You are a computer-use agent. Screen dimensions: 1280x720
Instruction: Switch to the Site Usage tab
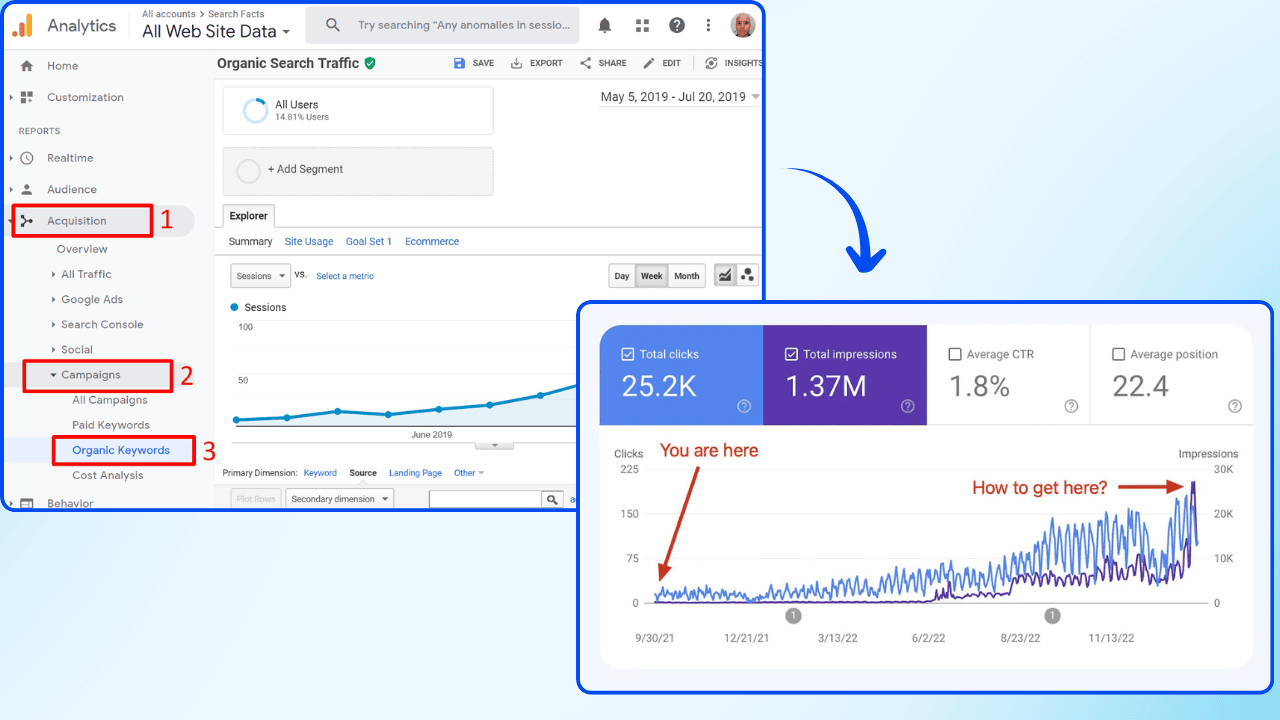coord(308,241)
